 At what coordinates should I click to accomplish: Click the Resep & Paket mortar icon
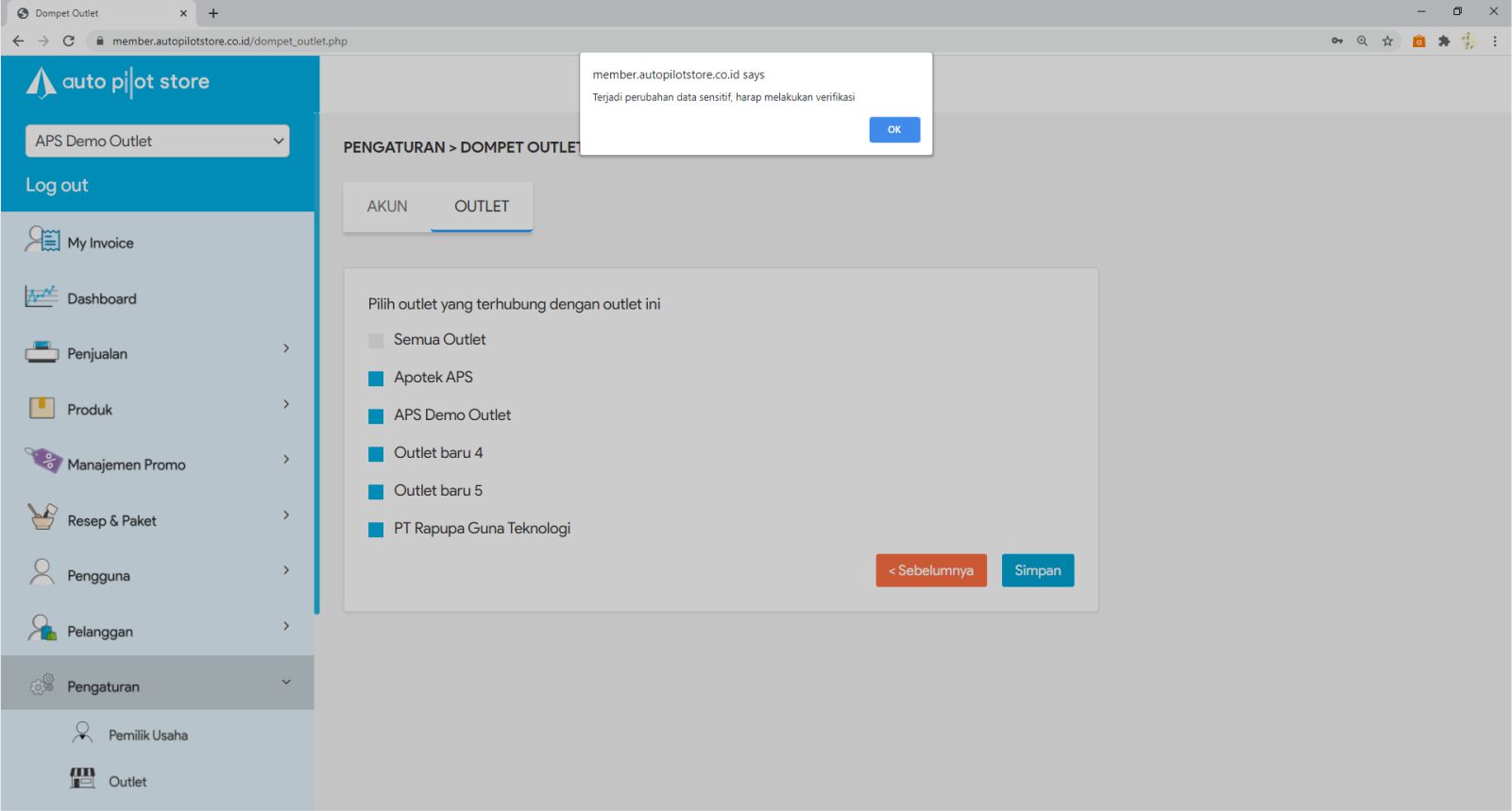42,517
